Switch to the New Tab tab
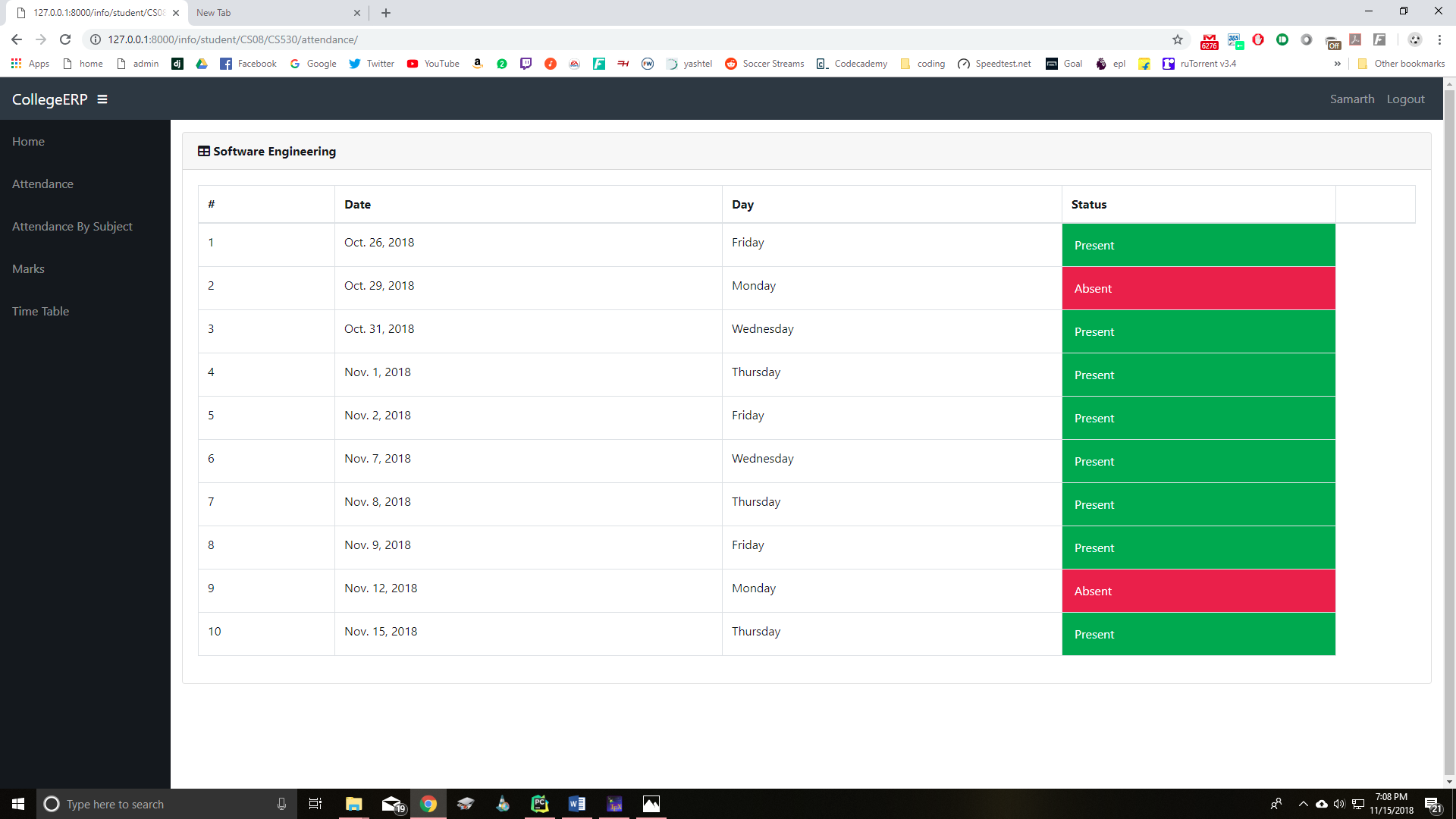The width and height of the screenshot is (1456, 819). [x=273, y=13]
